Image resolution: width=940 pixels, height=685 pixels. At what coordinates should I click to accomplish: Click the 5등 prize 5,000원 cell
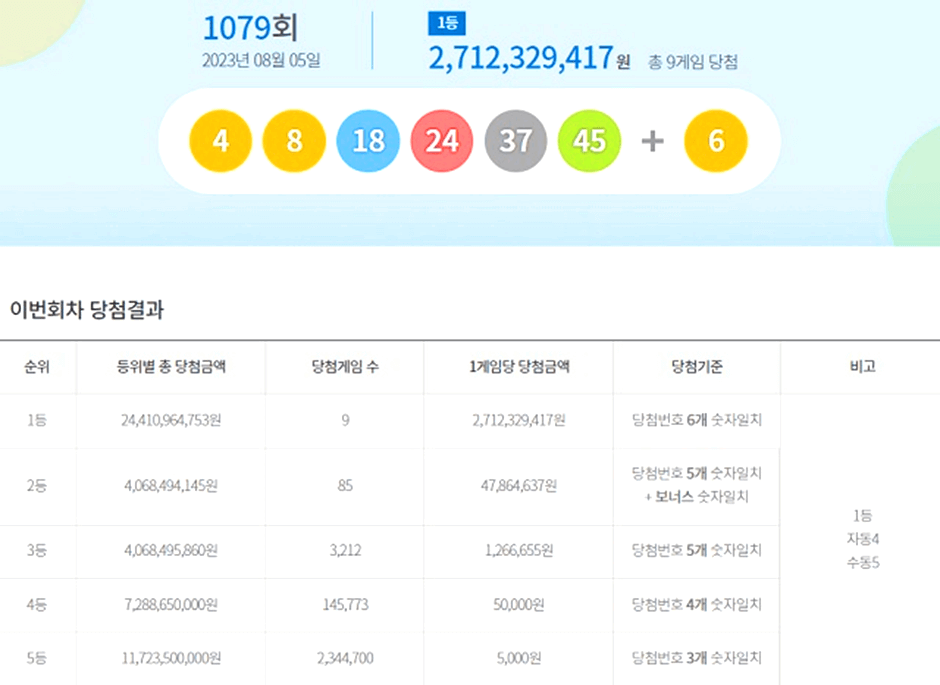[517, 658]
